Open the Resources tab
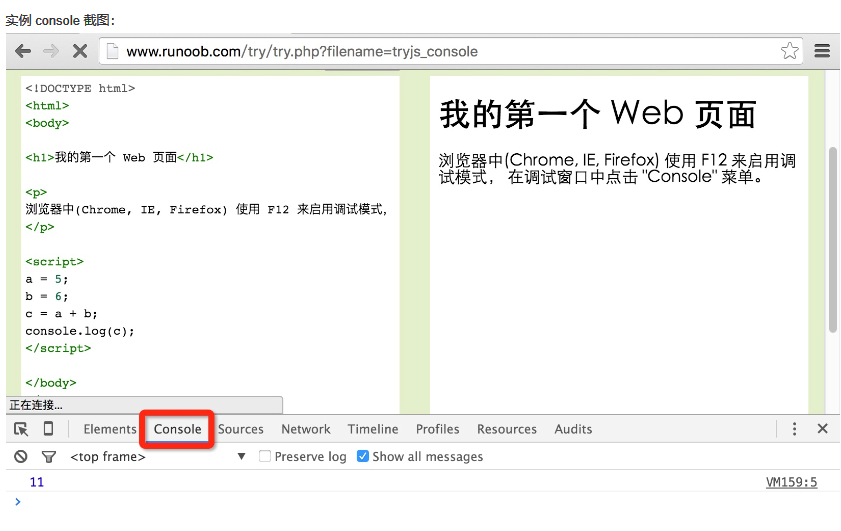Viewport: 841px width, 531px height. 507,429
